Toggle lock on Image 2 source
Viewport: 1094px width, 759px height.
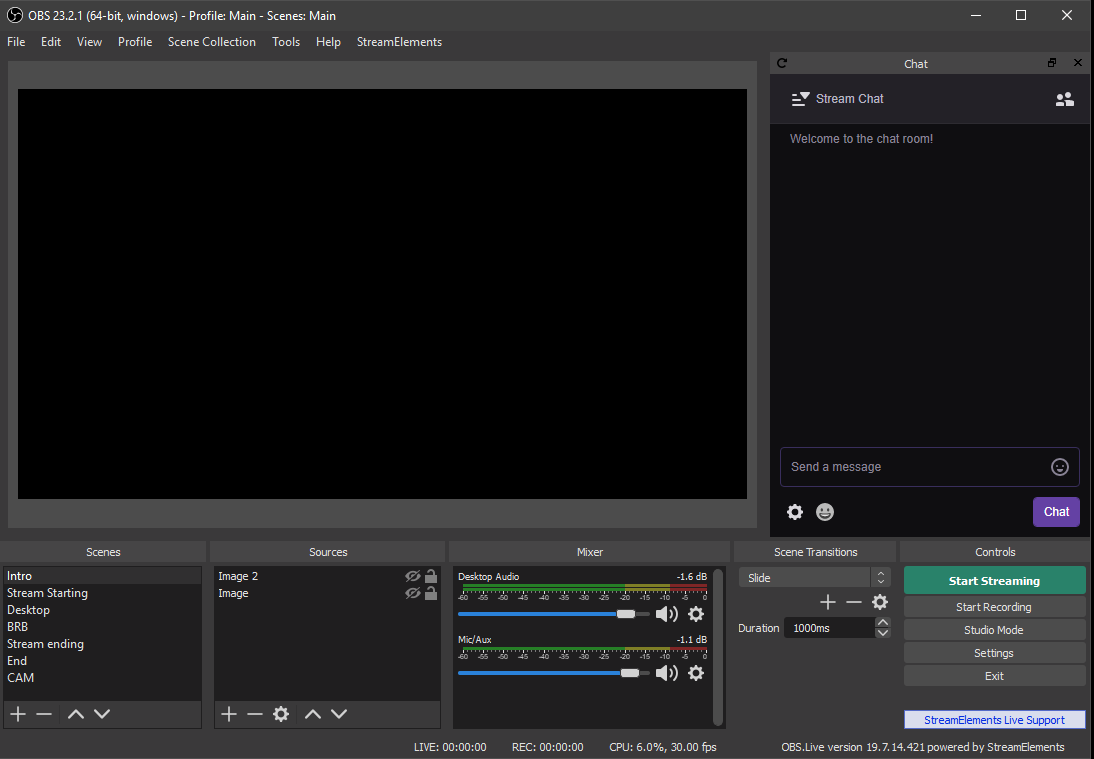pyautogui.click(x=431, y=576)
